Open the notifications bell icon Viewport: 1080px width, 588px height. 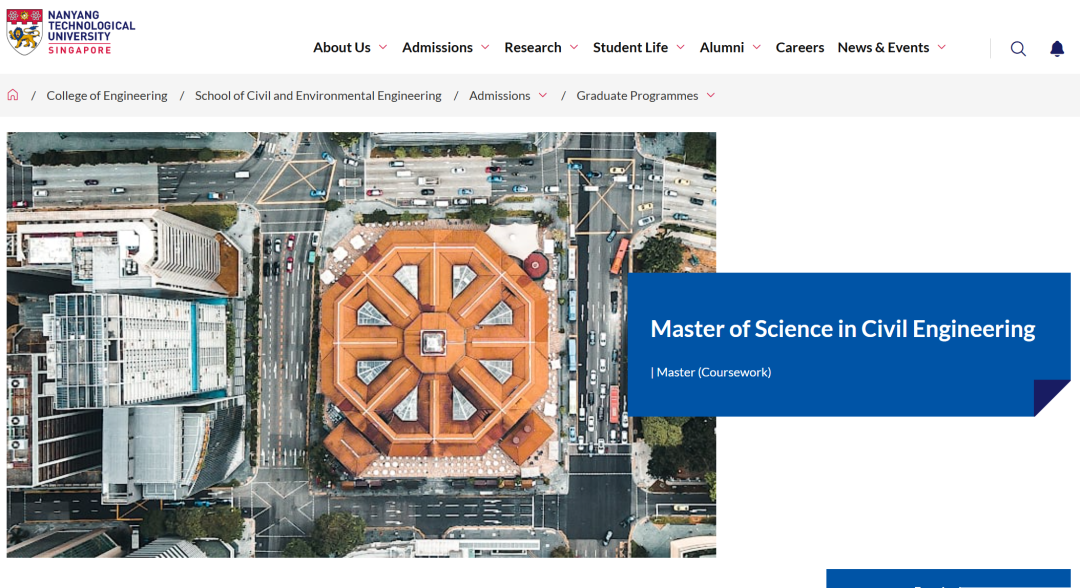(x=1057, y=48)
